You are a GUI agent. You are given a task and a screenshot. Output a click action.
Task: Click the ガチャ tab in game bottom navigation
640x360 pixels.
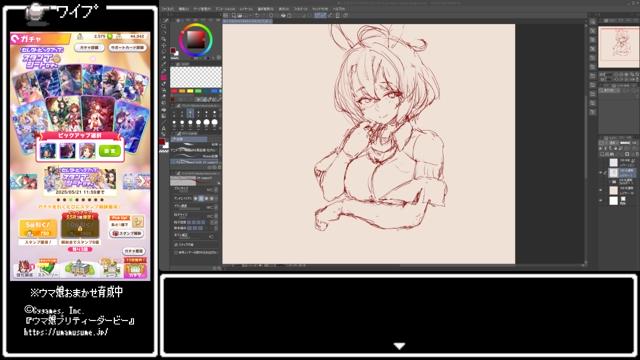(x=135, y=268)
